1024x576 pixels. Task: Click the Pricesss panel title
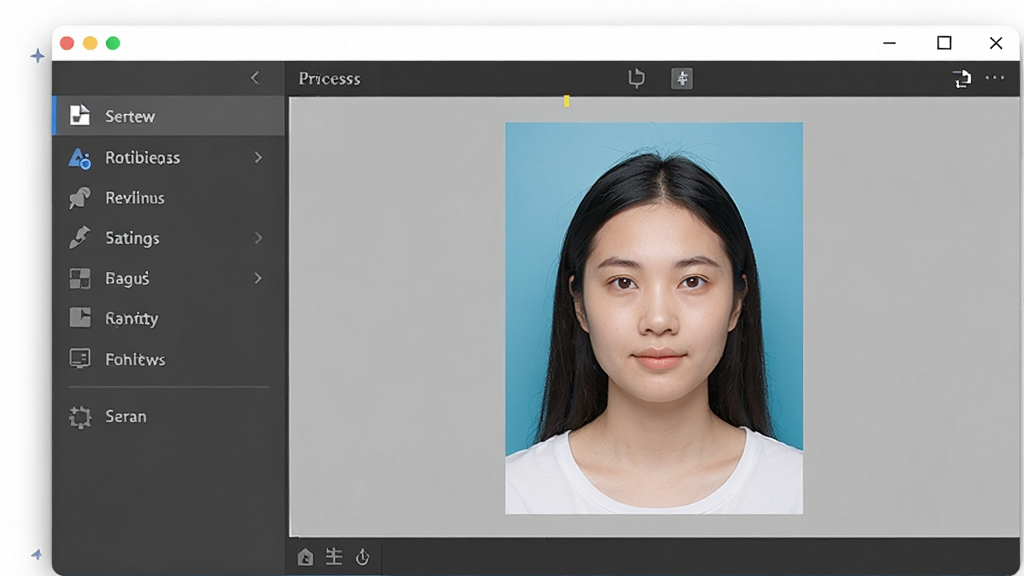[x=329, y=78]
